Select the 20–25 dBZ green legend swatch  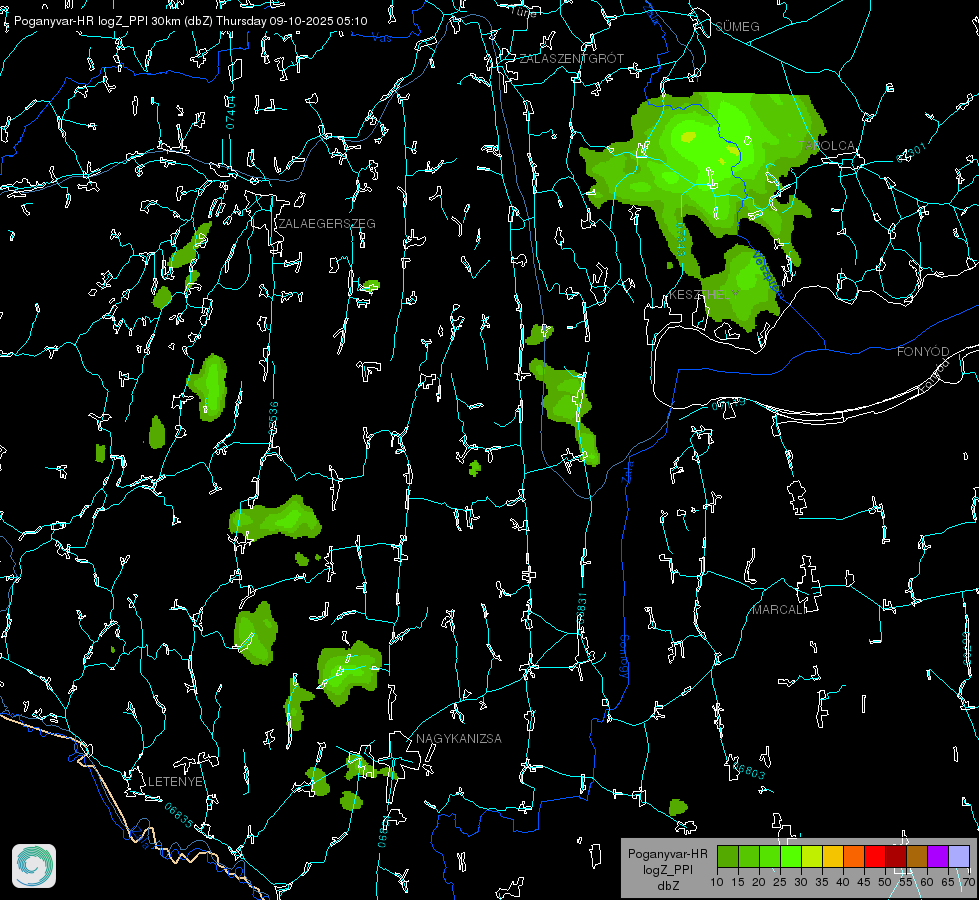coord(770,856)
